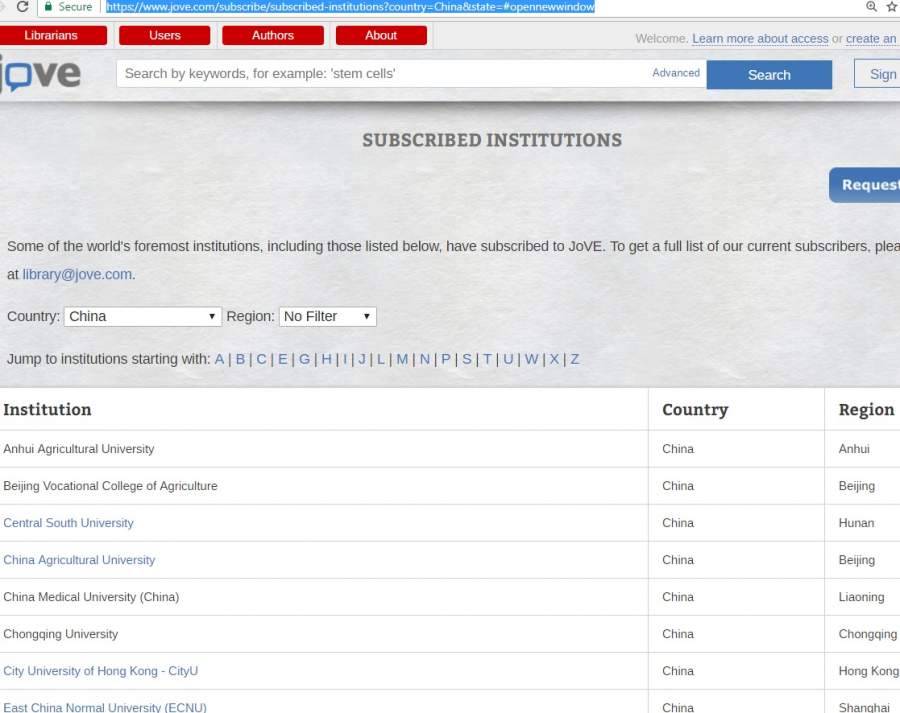Click the library@jove.com email link
This screenshot has width=900, height=713.
tap(77, 274)
